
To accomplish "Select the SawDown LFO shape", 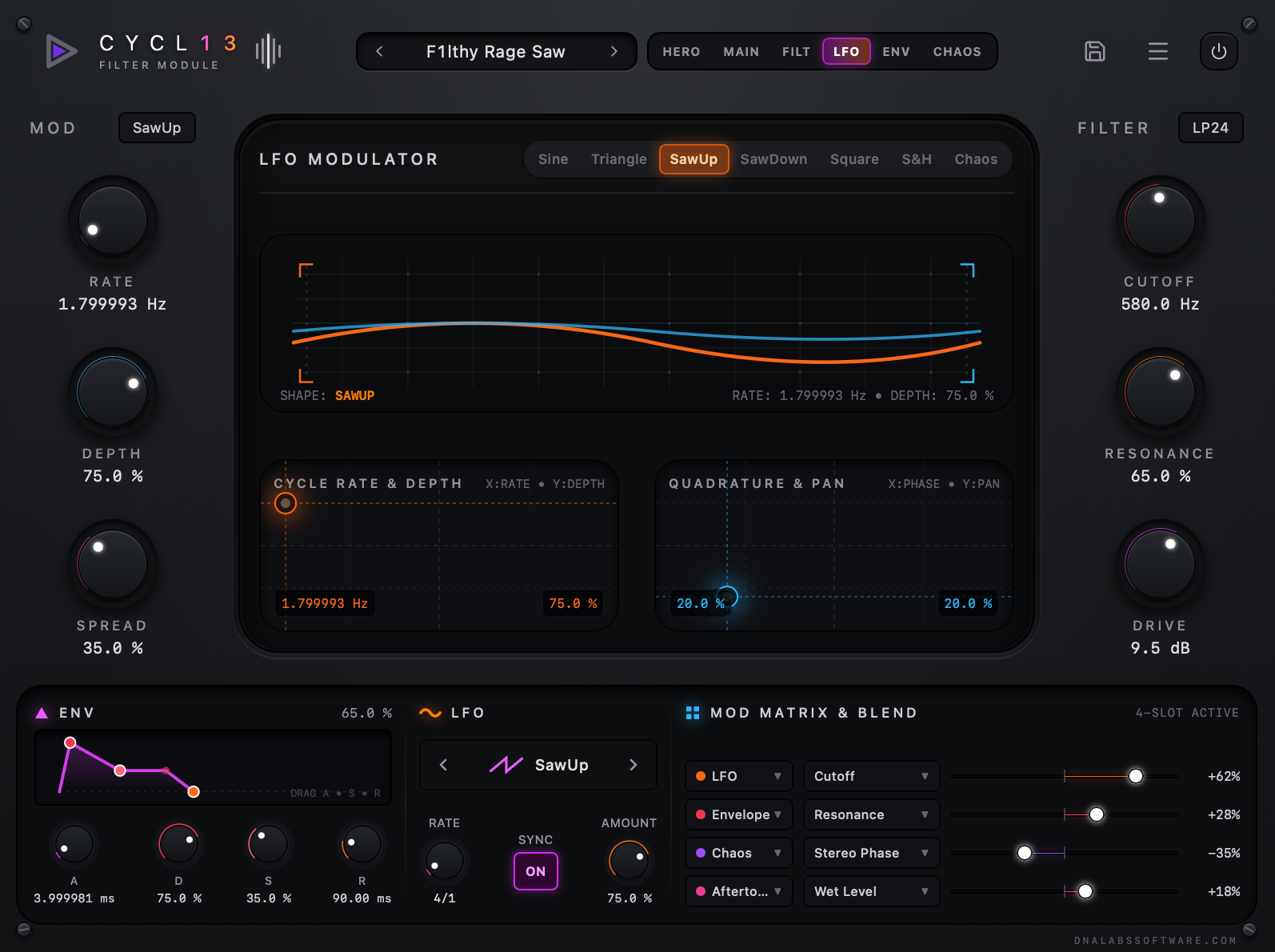I will pos(773,159).
